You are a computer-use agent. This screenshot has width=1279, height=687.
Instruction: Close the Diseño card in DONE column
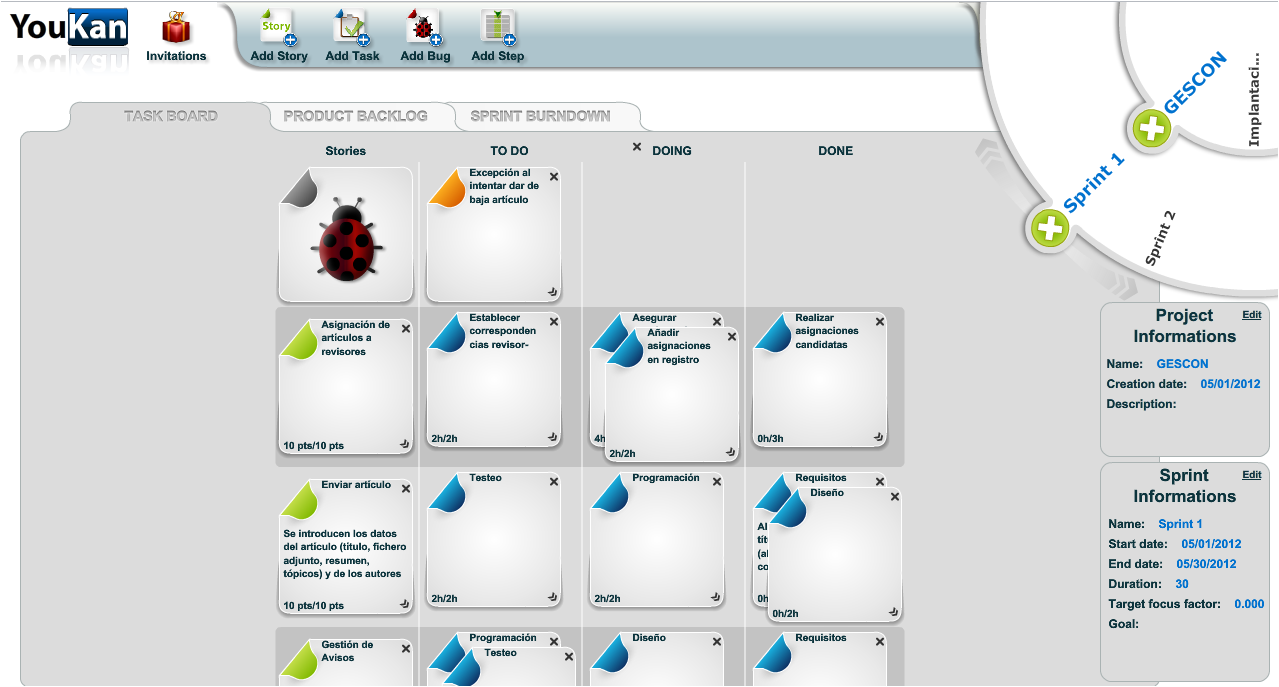coord(895,497)
